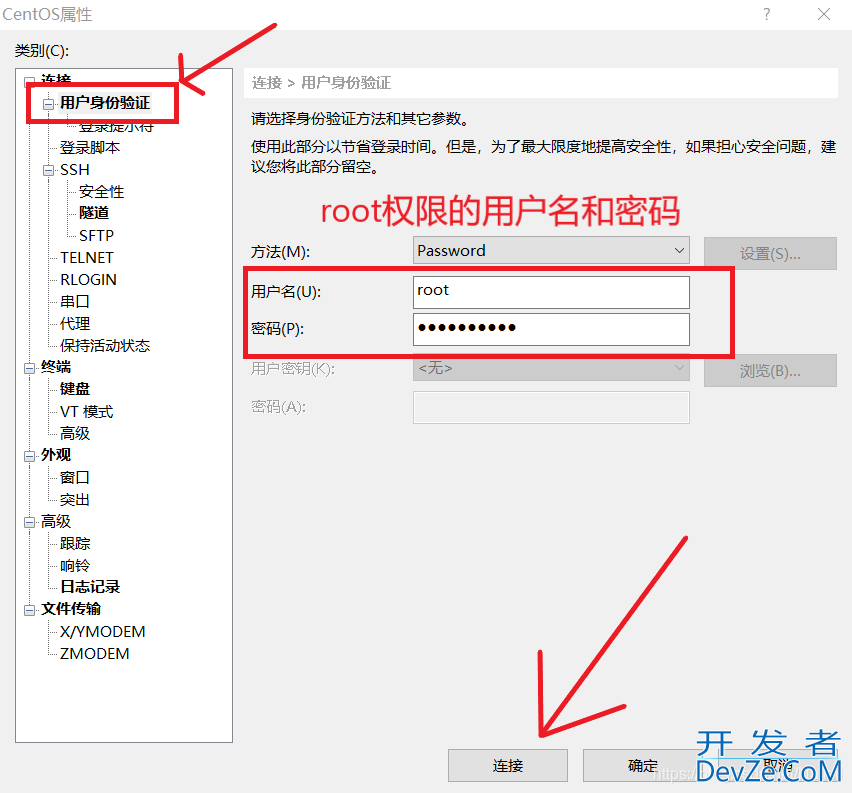The width and height of the screenshot is (852, 793).
Task: Select 跟踪 item
Action: pyautogui.click(x=75, y=544)
